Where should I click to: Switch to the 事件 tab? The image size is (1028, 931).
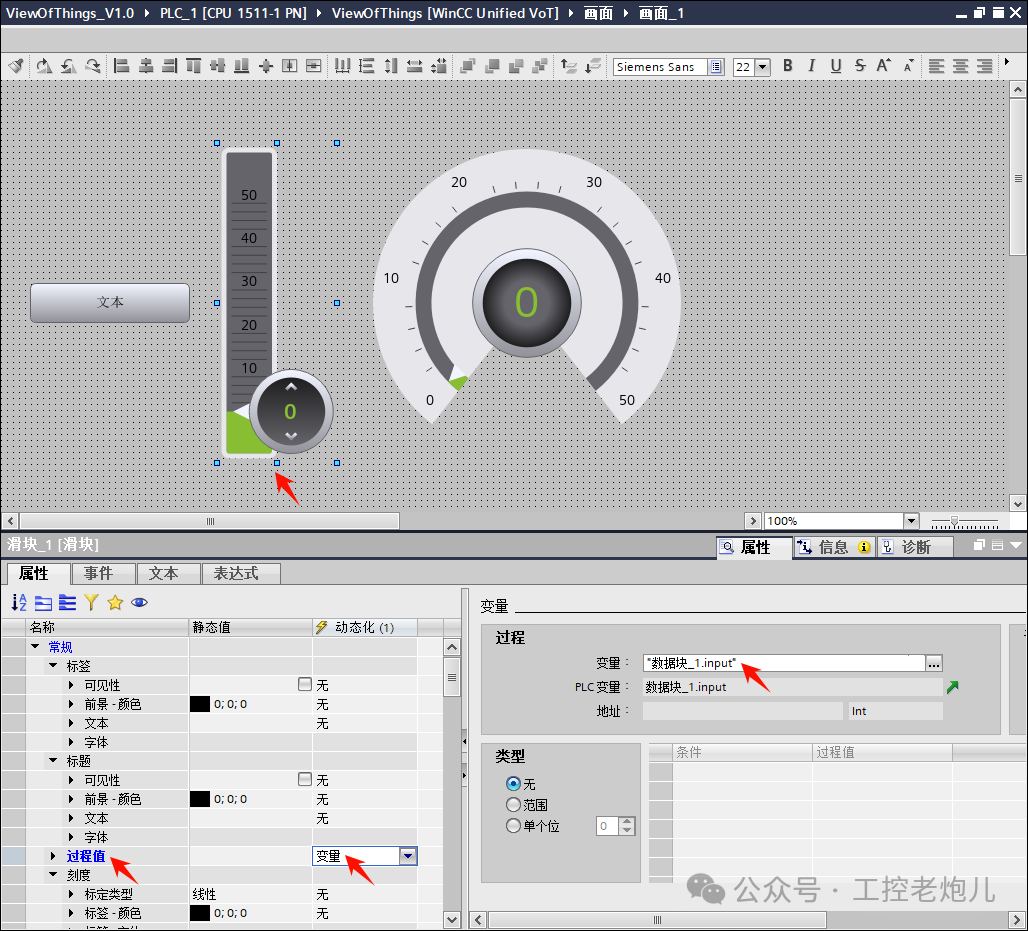[103, 573]
